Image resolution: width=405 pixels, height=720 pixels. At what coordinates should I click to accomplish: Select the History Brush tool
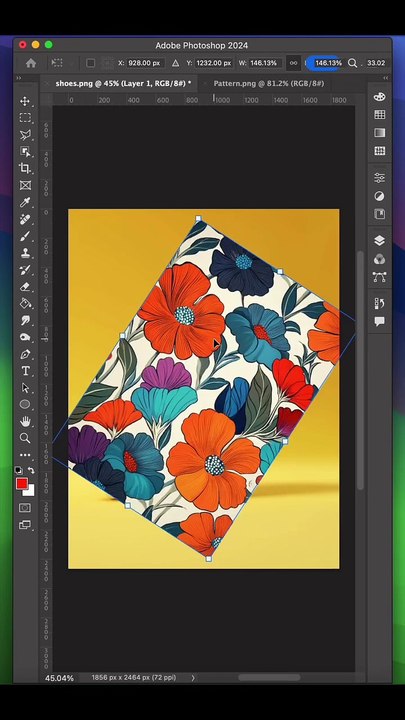point(25,270)
